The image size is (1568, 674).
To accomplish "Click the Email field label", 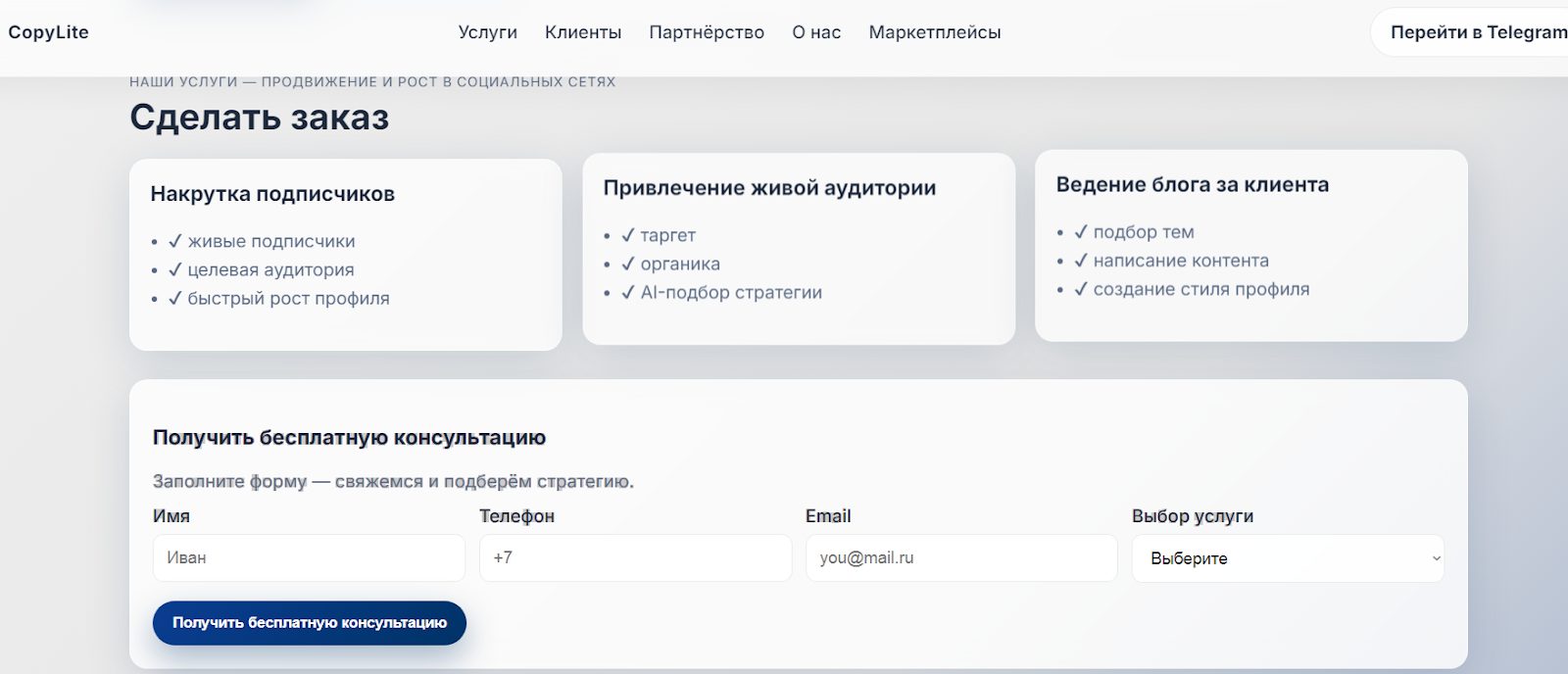I will [x=828, y=516].
